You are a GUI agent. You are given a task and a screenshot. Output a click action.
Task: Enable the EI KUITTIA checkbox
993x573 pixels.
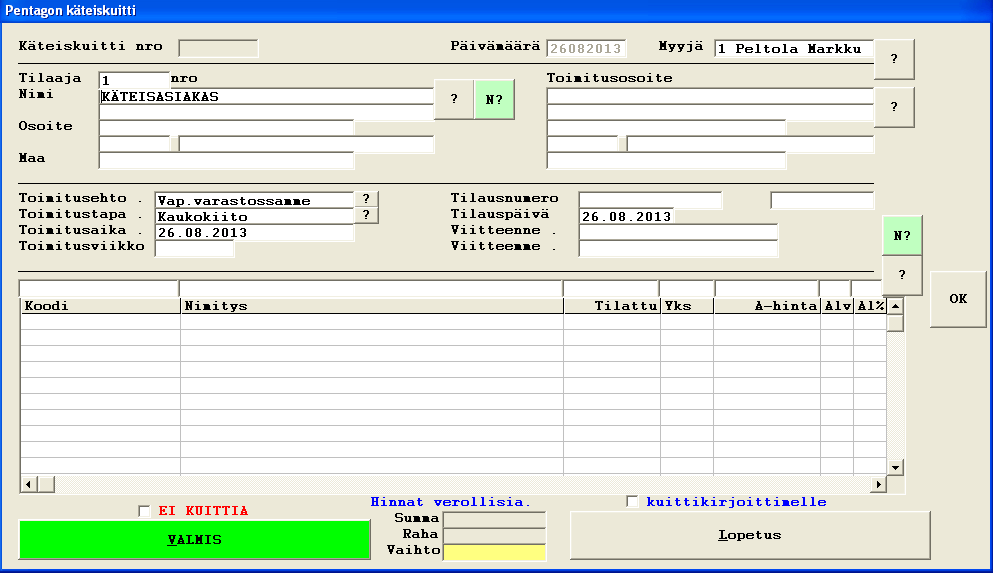click(x=144, y=511)
